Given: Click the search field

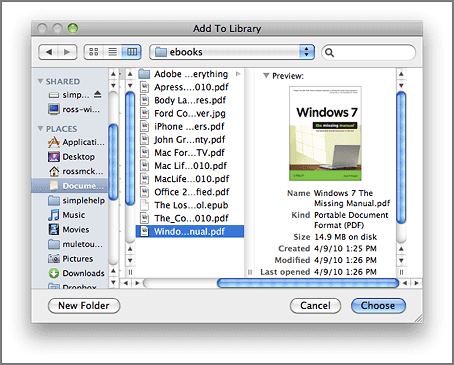Looking at the screenshot, I should click(x=368, y=52).
